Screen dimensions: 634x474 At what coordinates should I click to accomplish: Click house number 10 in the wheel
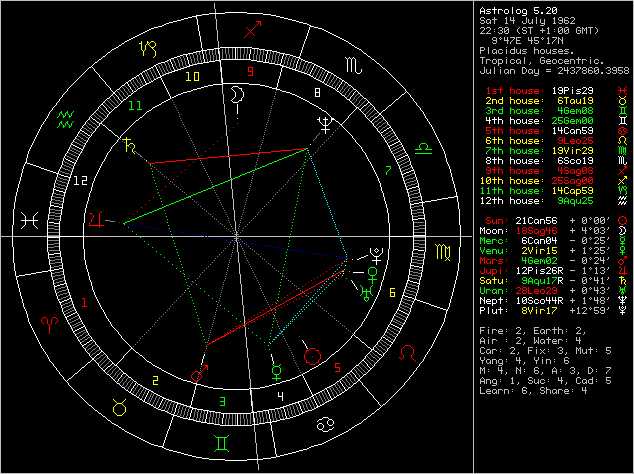coord(193,76)
